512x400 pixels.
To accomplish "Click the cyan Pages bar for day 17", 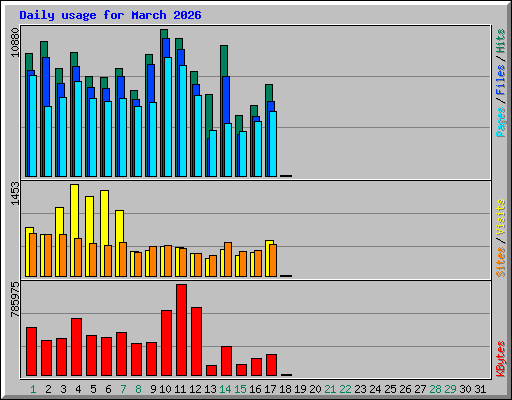I will click(273, 144).
